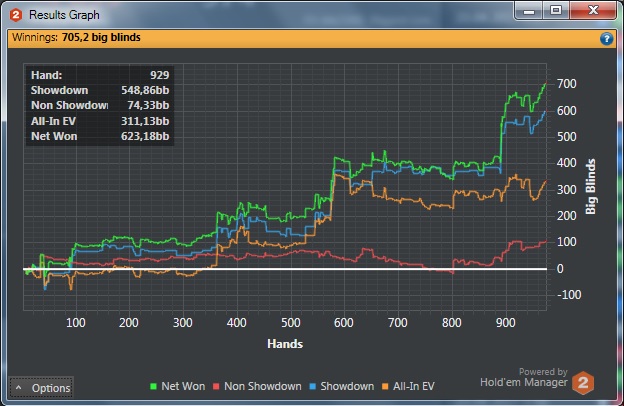Click the All-In EV 311,13bb value
The image size is (624, 406).
(x=145, y=121)
